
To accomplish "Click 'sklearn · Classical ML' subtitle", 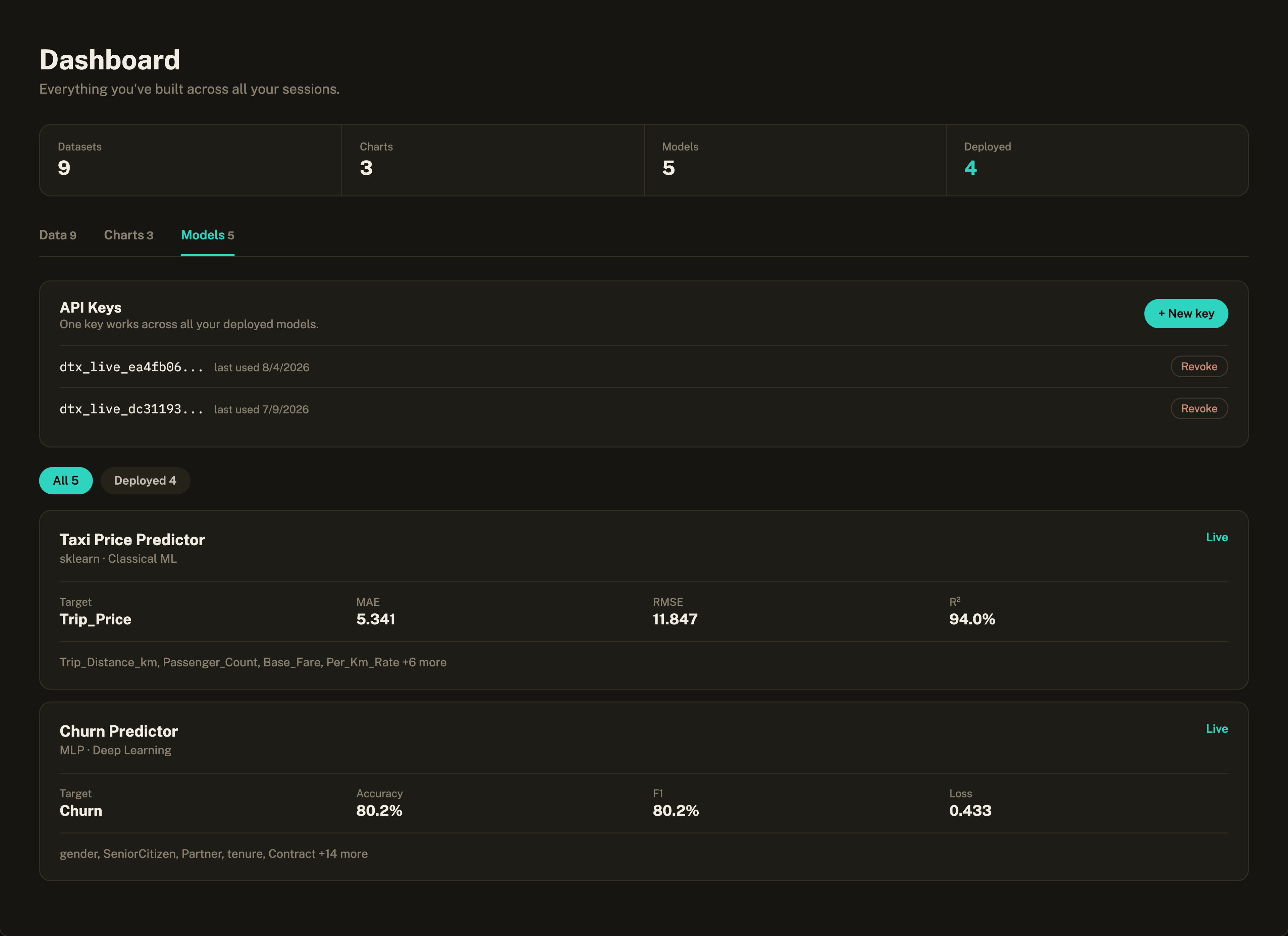I will pos(118,559).
